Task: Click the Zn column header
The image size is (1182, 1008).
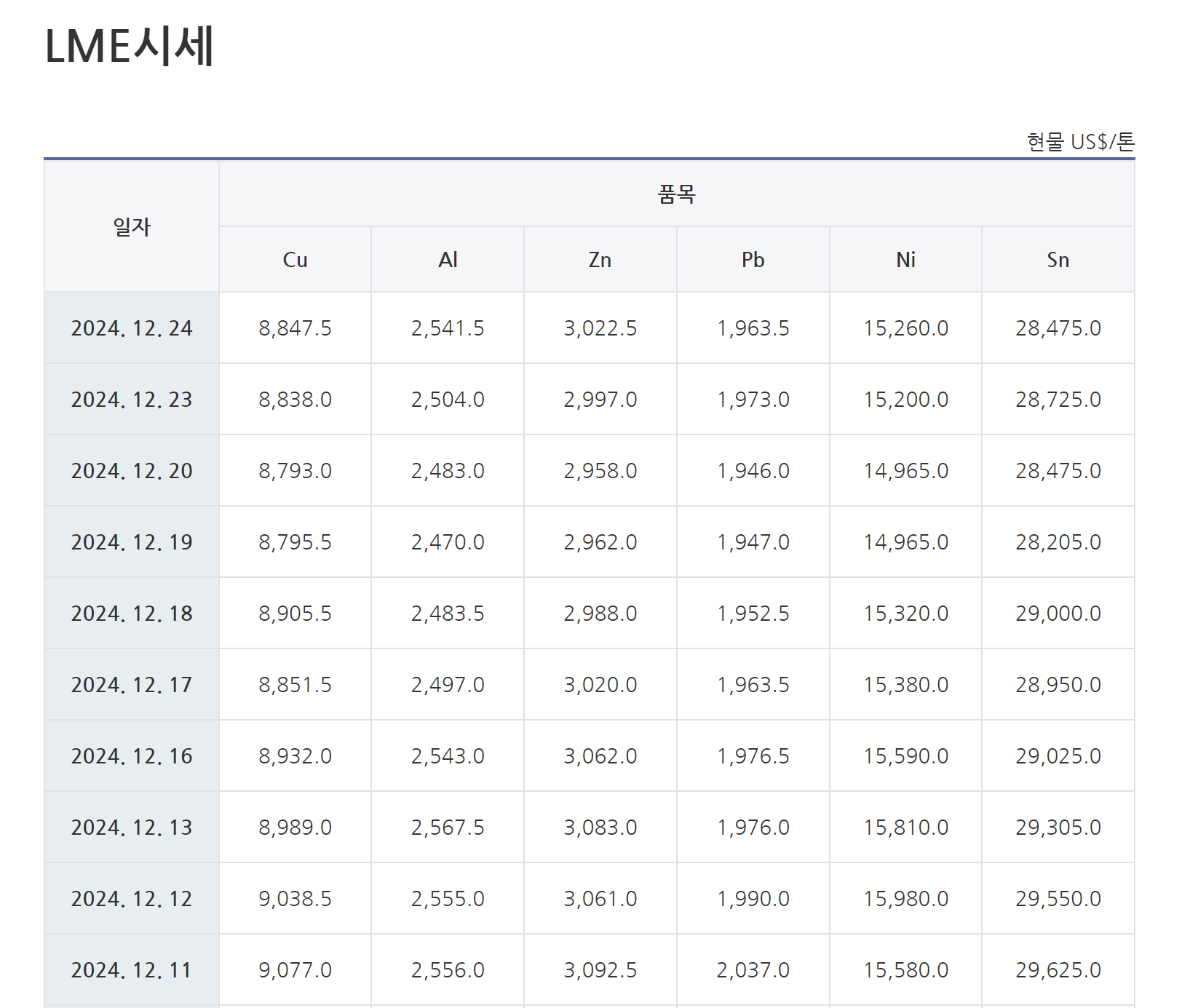Action: coord(600,260)
